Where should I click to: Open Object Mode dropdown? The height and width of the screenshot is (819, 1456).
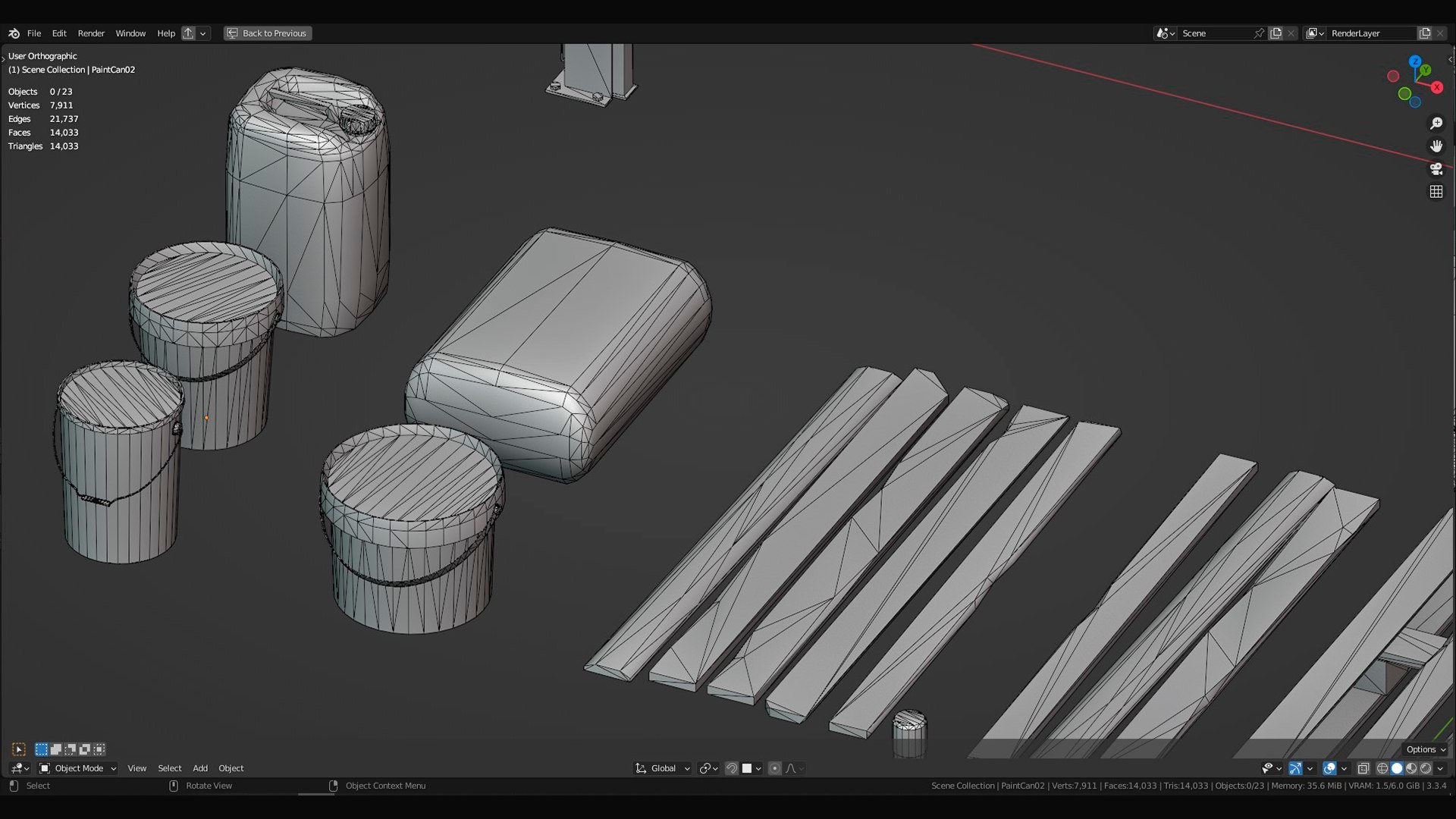click(78, 768)
